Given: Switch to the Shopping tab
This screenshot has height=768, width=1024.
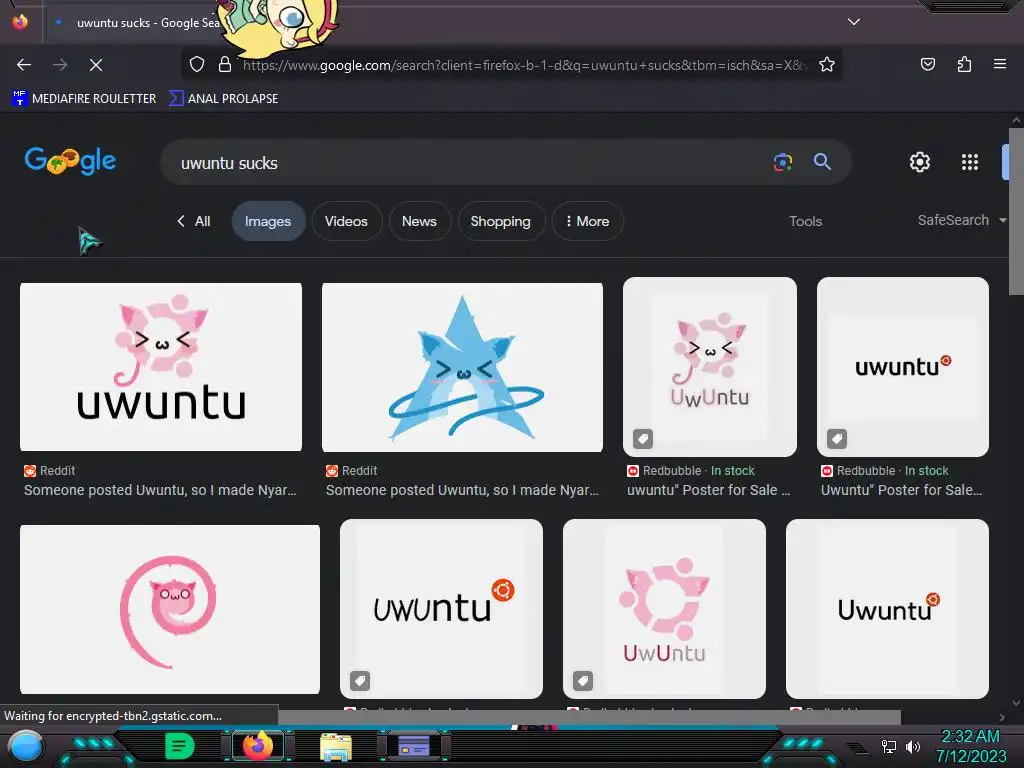Looking at the screenshot, I should click(500, 221).
